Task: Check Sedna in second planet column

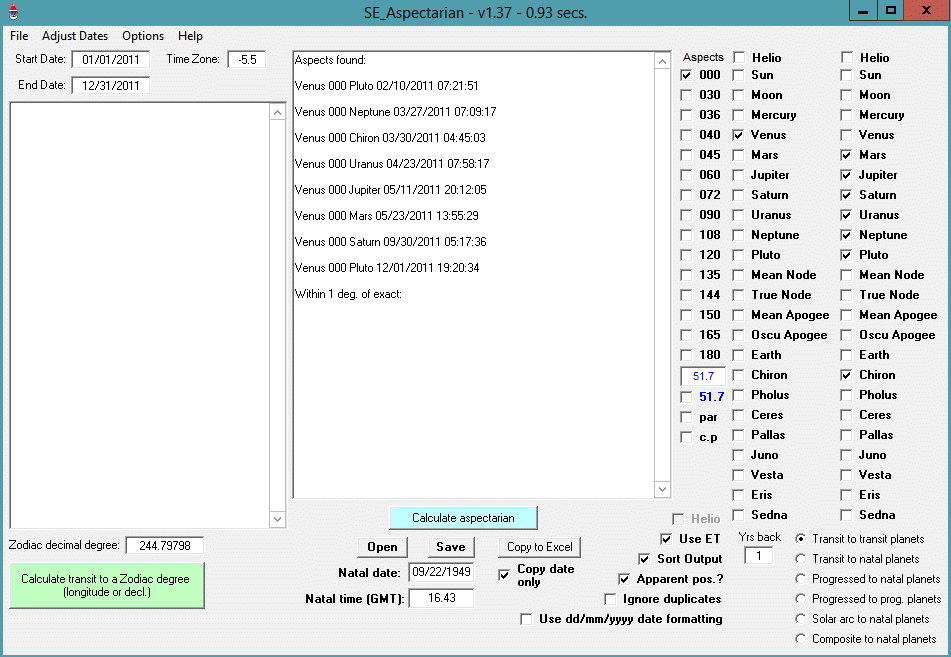Action: click(846, 515)
